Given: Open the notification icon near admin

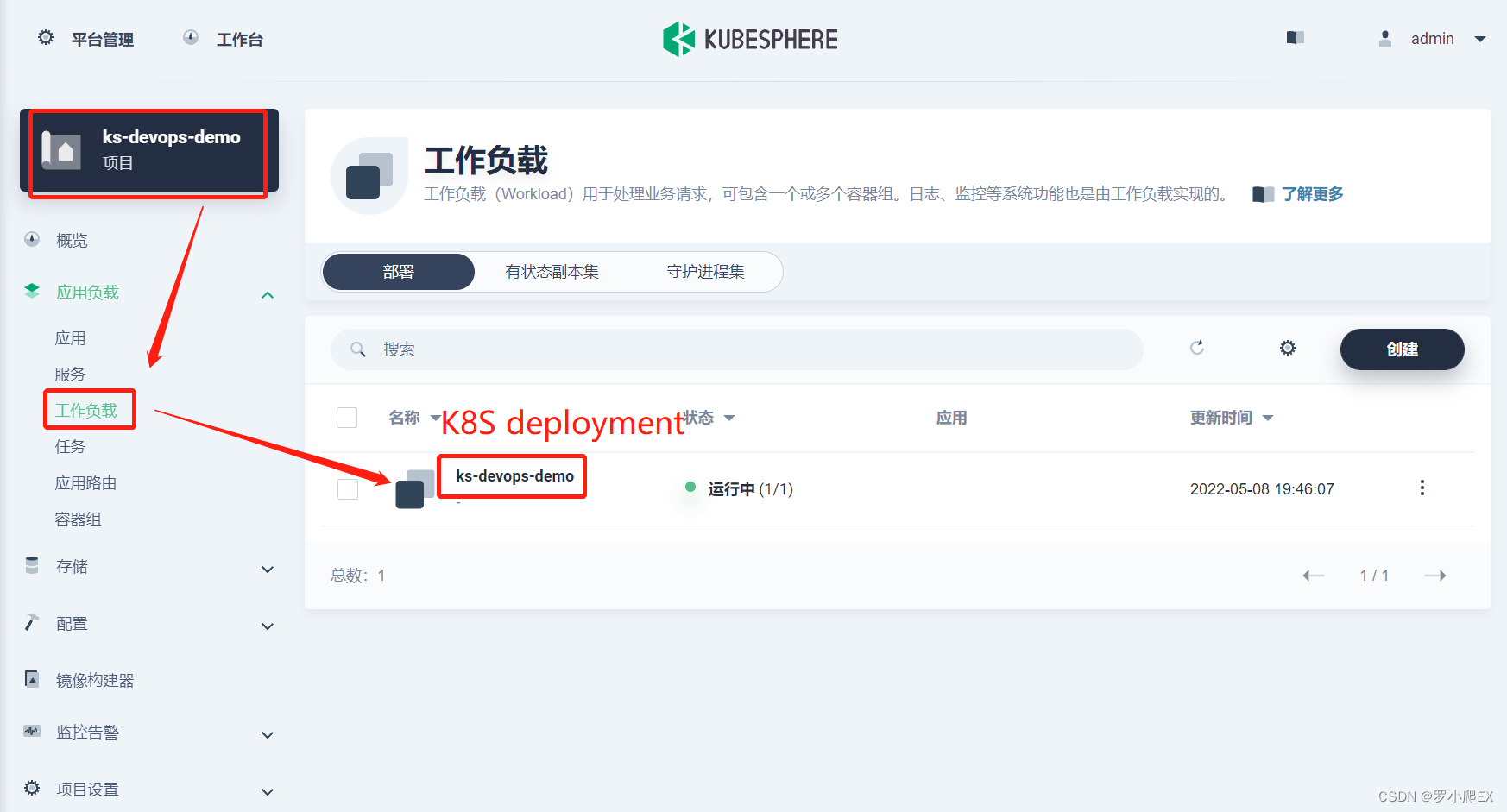Looking at the screenshot, I should coord(1295,37).
